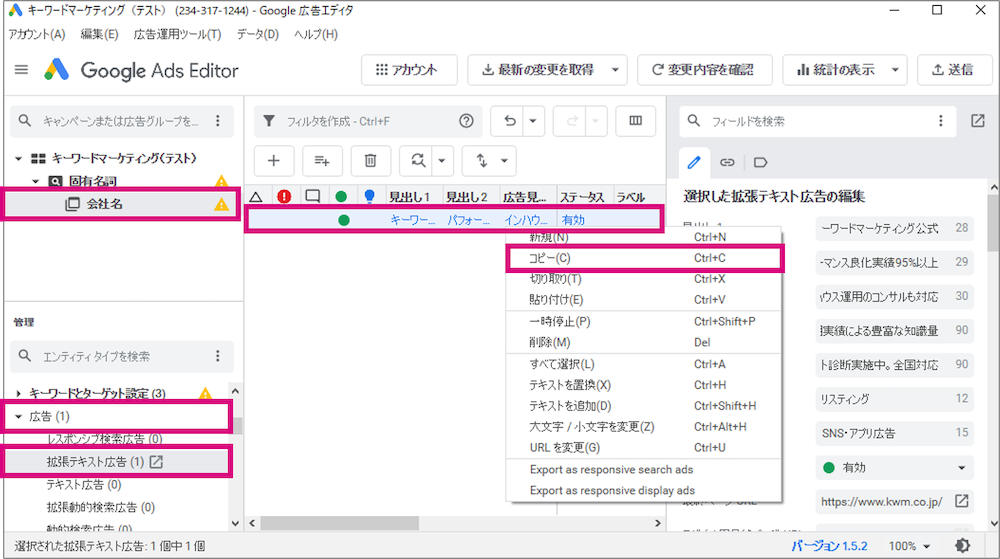This screenshot has width=1000, height=559.
Task: Sort by lightbulb recommendation column header
Action: coord(369,197)
